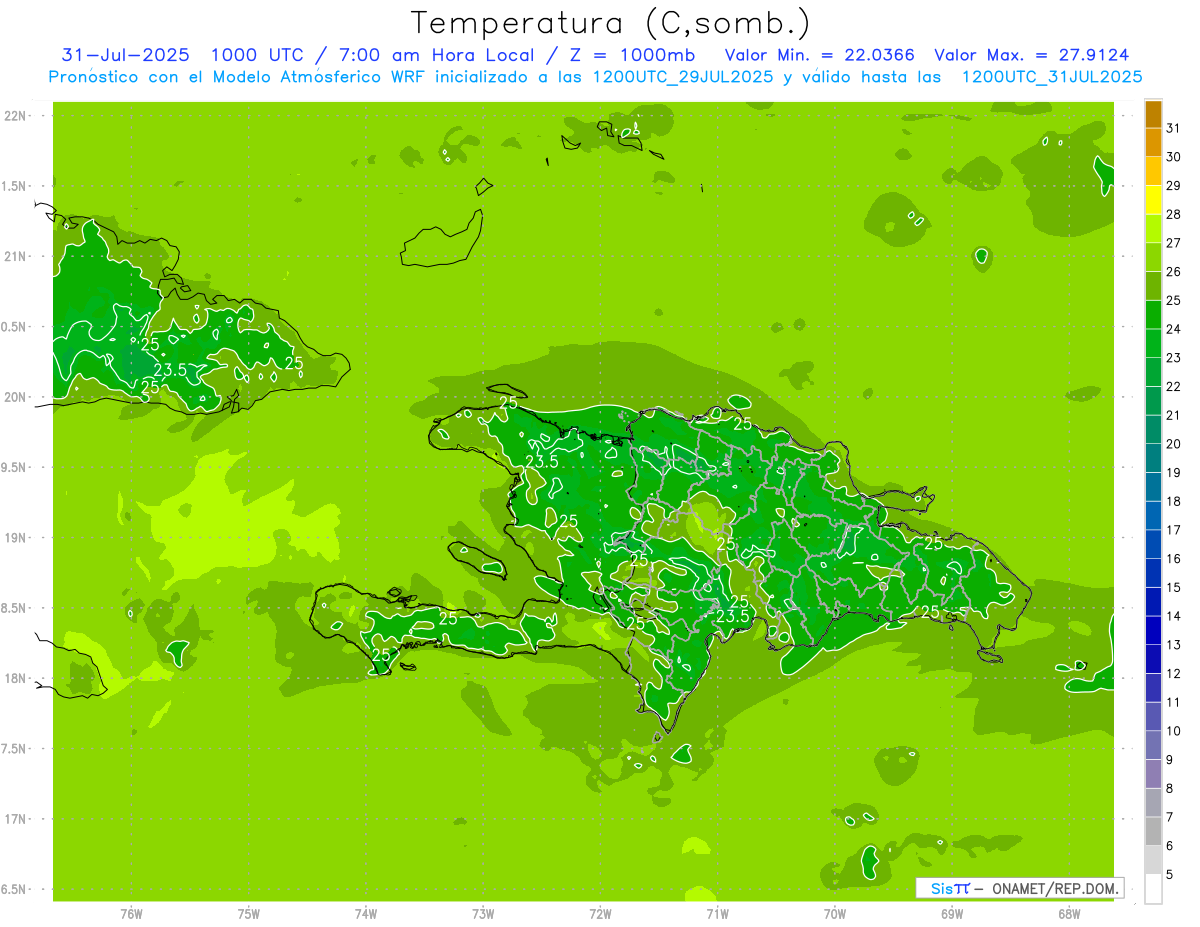
Task: Click the "Valor Min. = 22.0366" readout
Action: [820, 55]
